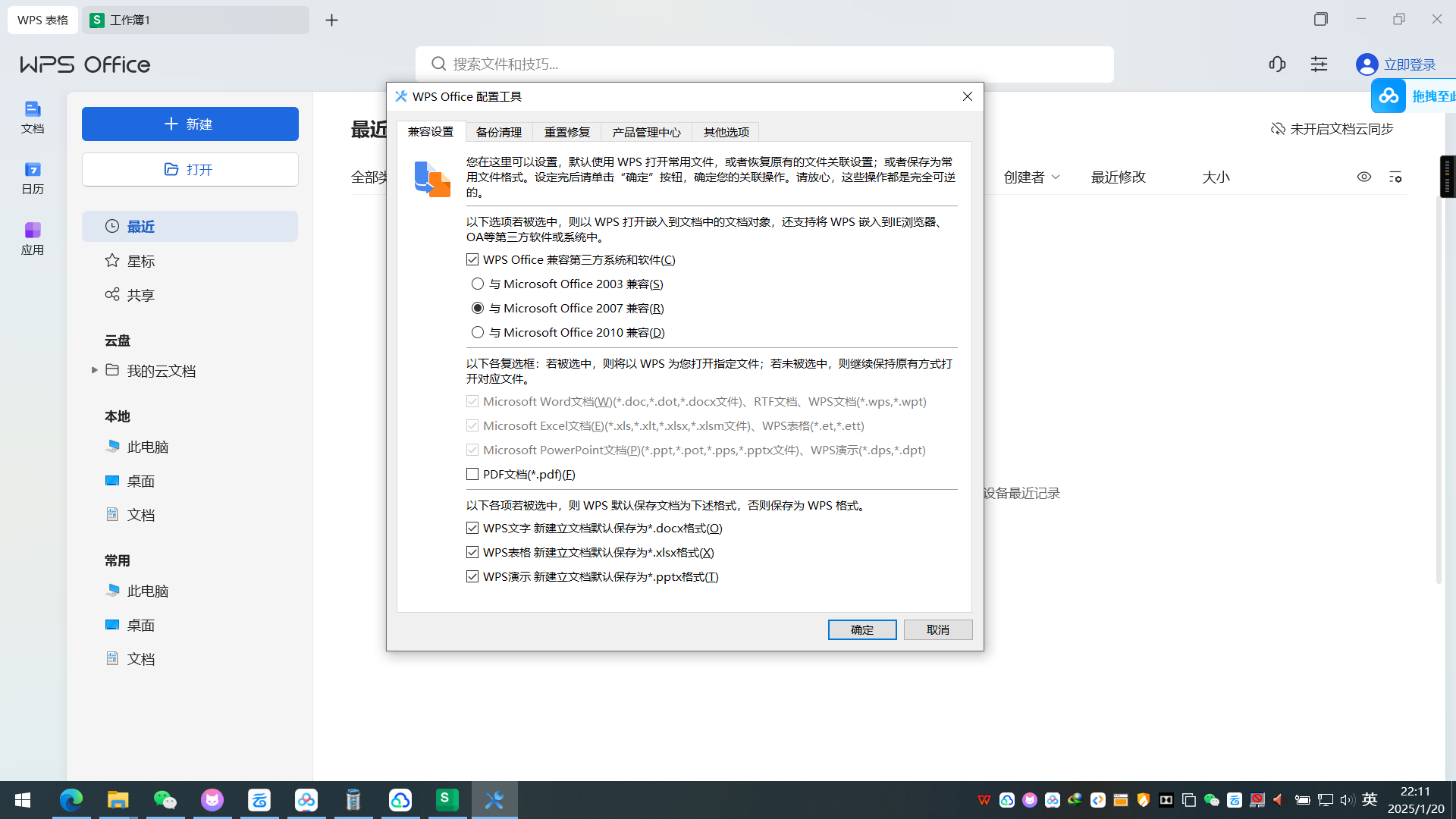This screenshot has width=1456, height=819.
Task: Click the user avatar icon
Action: pyautogui.click(x=1367, y=64)
